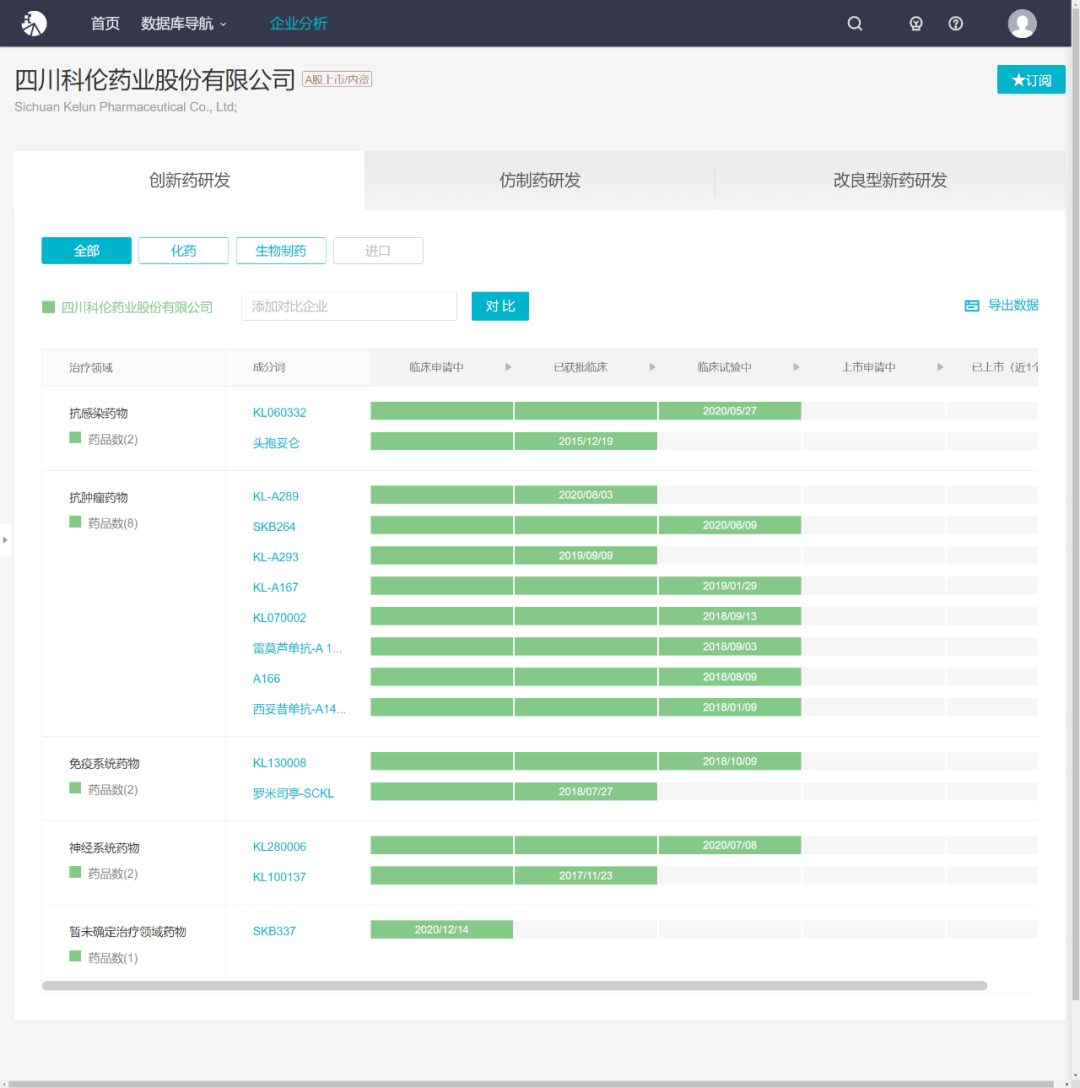Open the 罗米司亭-SCKL drug link

[293, 793]
